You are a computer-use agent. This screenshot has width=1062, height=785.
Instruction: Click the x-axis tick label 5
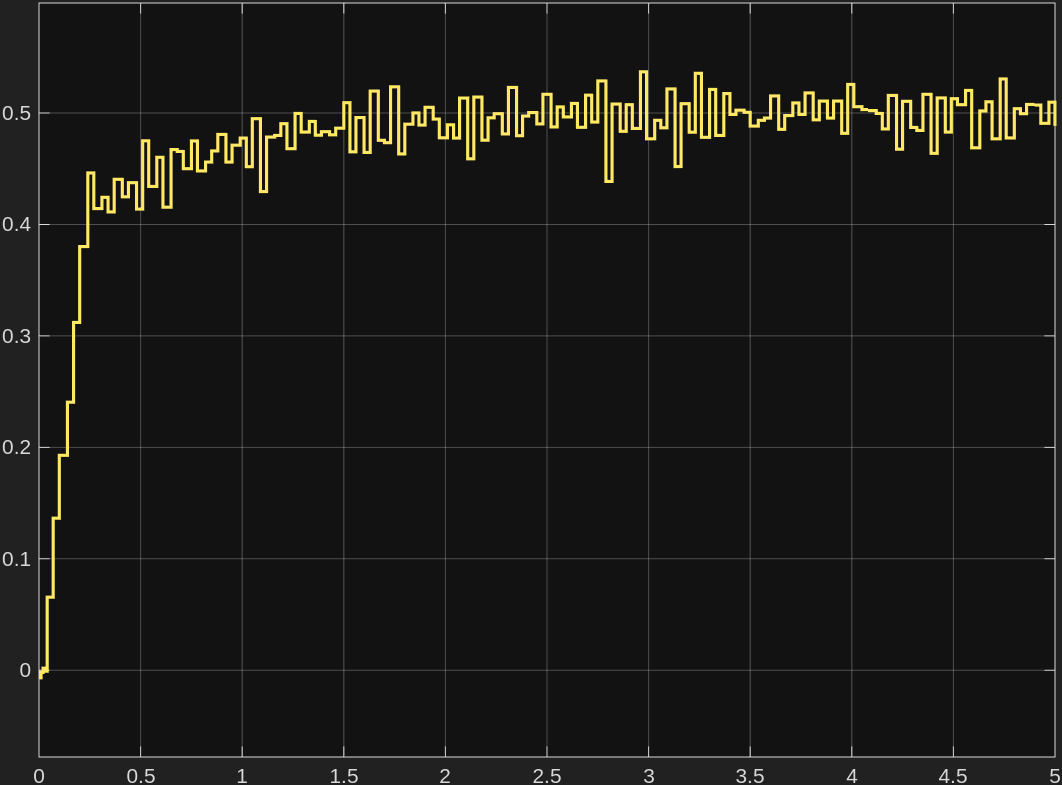coord(1053,775)
